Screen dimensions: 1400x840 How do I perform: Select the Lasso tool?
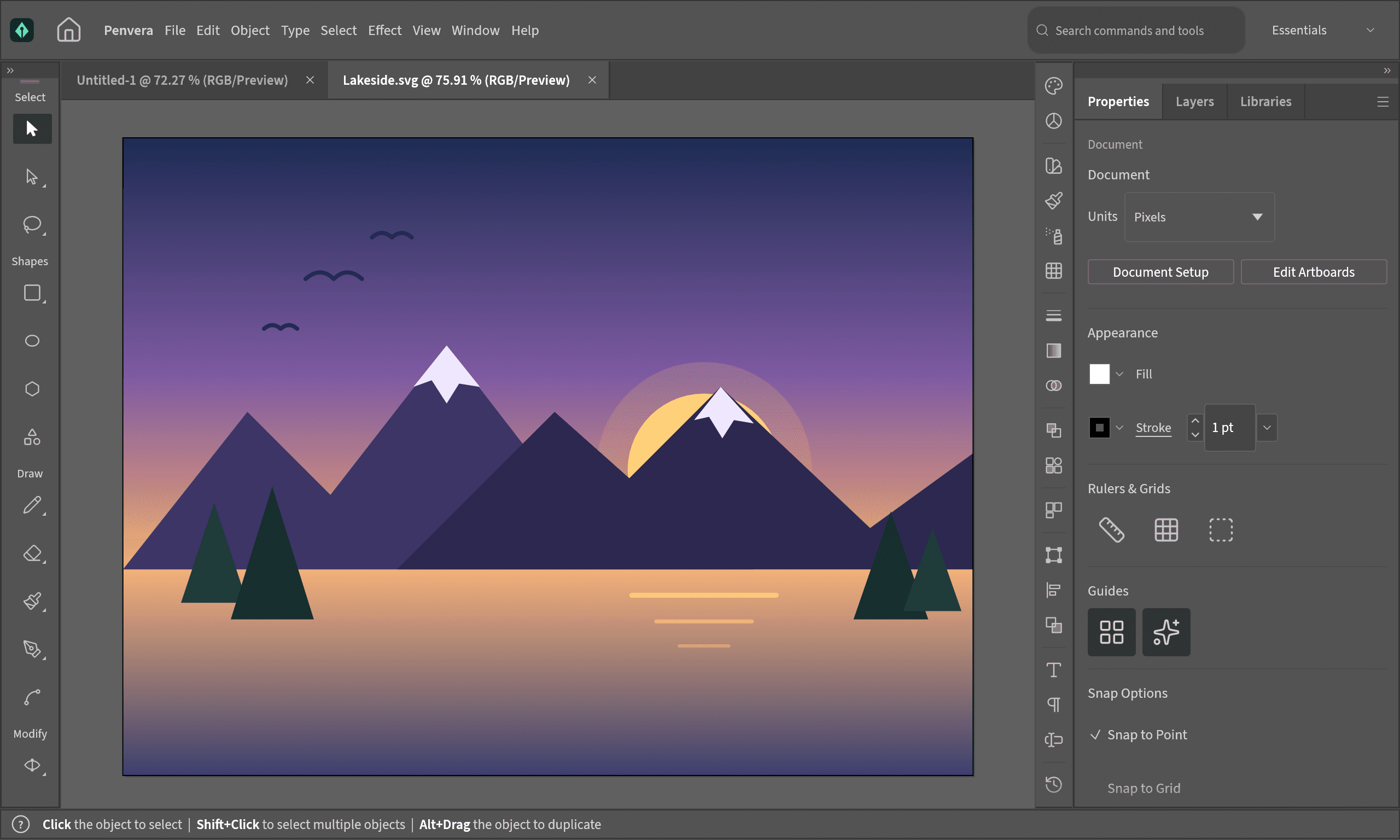click(x=32, y=225)
